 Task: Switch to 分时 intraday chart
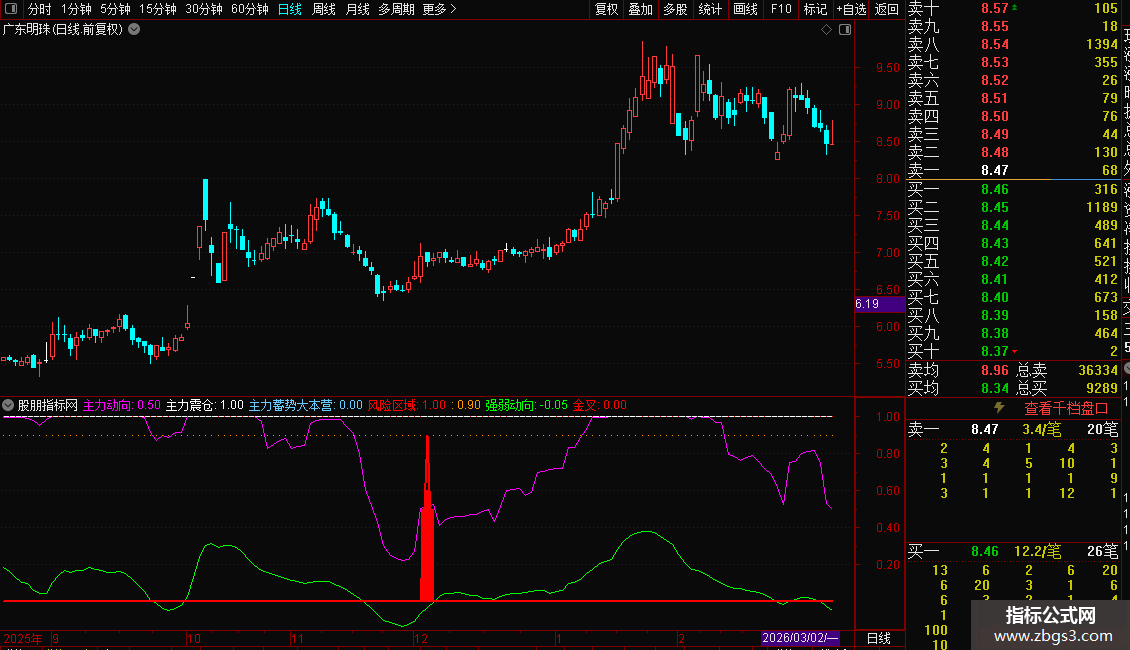[x=40, y=9]
